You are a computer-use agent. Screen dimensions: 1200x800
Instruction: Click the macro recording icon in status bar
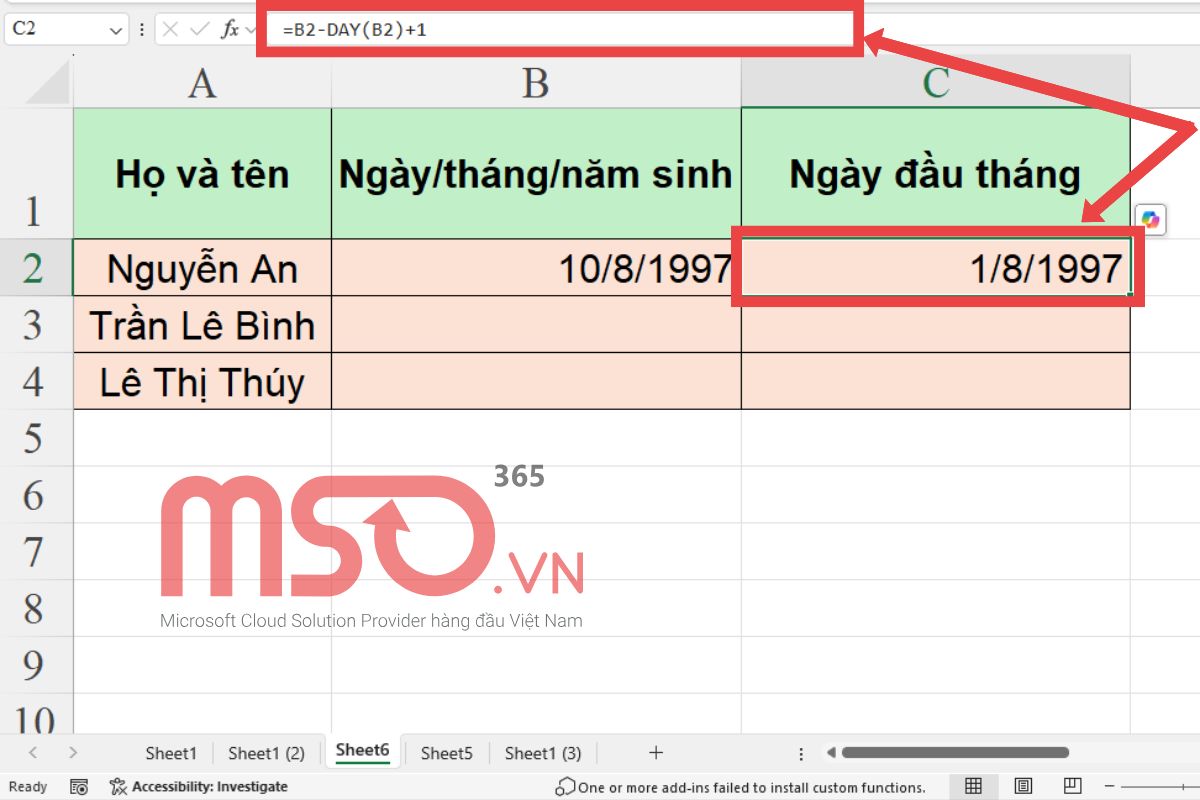[x=80, y=787]
